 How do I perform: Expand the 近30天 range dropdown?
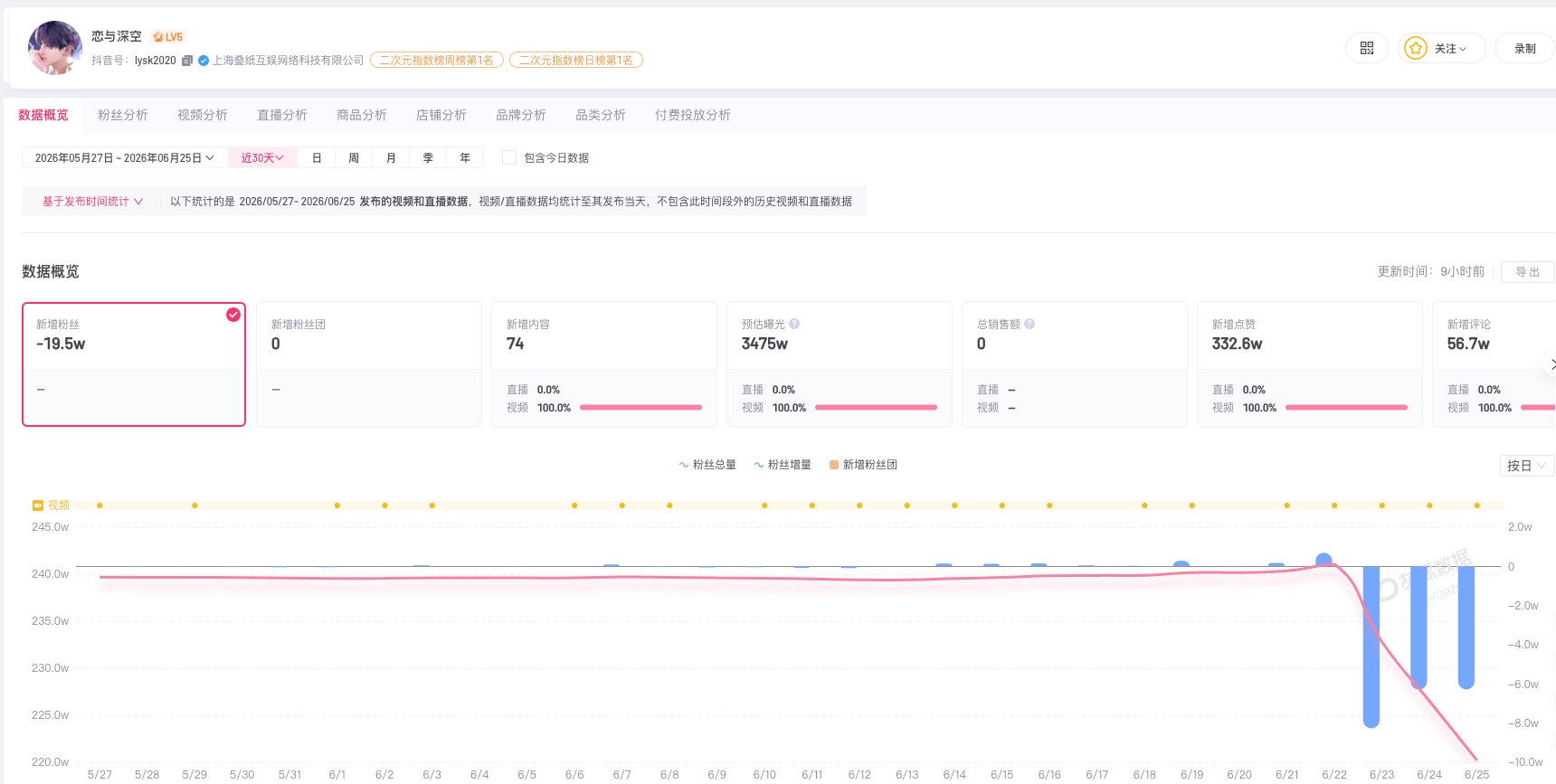(x=262, y=157)
